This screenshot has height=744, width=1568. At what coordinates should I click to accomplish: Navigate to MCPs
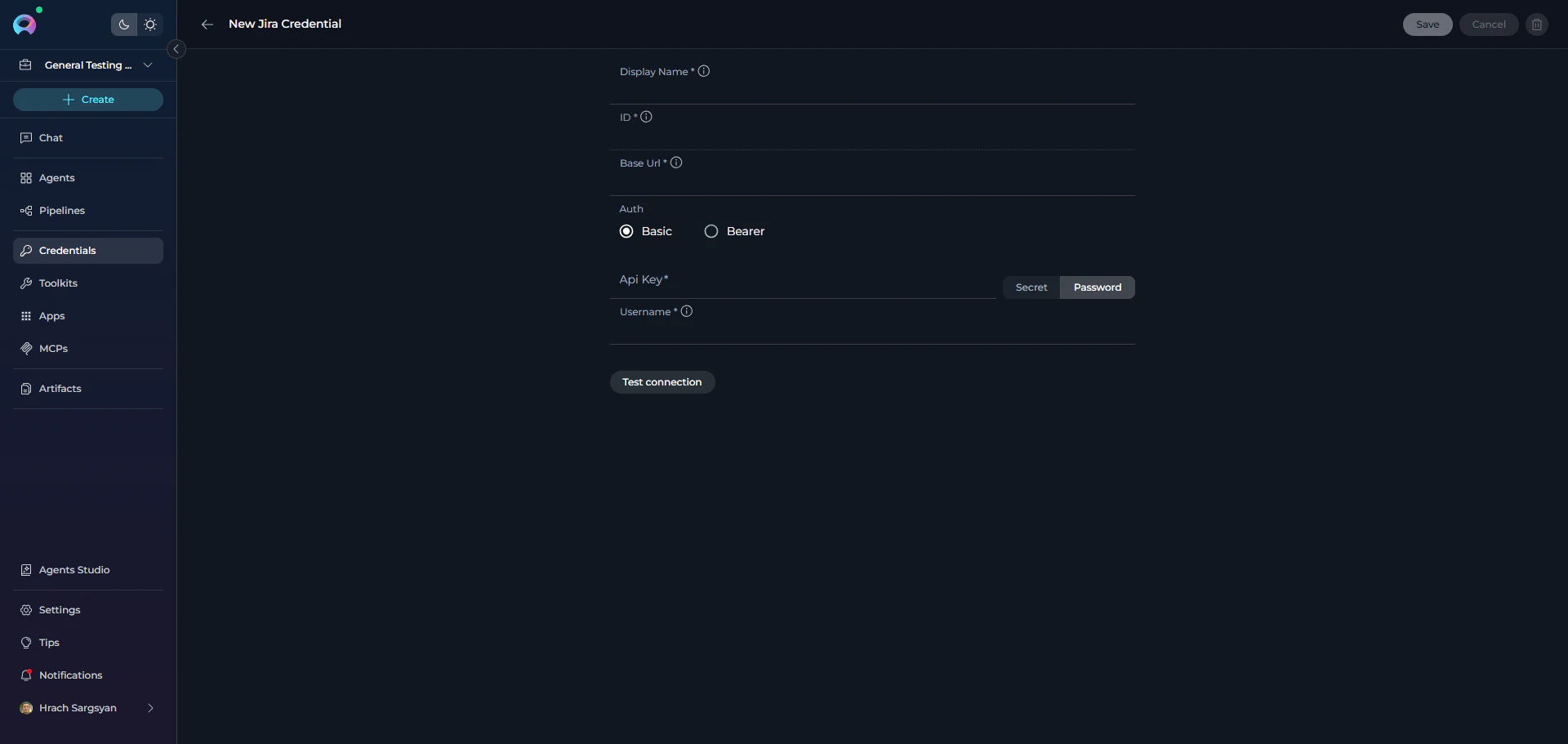point(88,349)
